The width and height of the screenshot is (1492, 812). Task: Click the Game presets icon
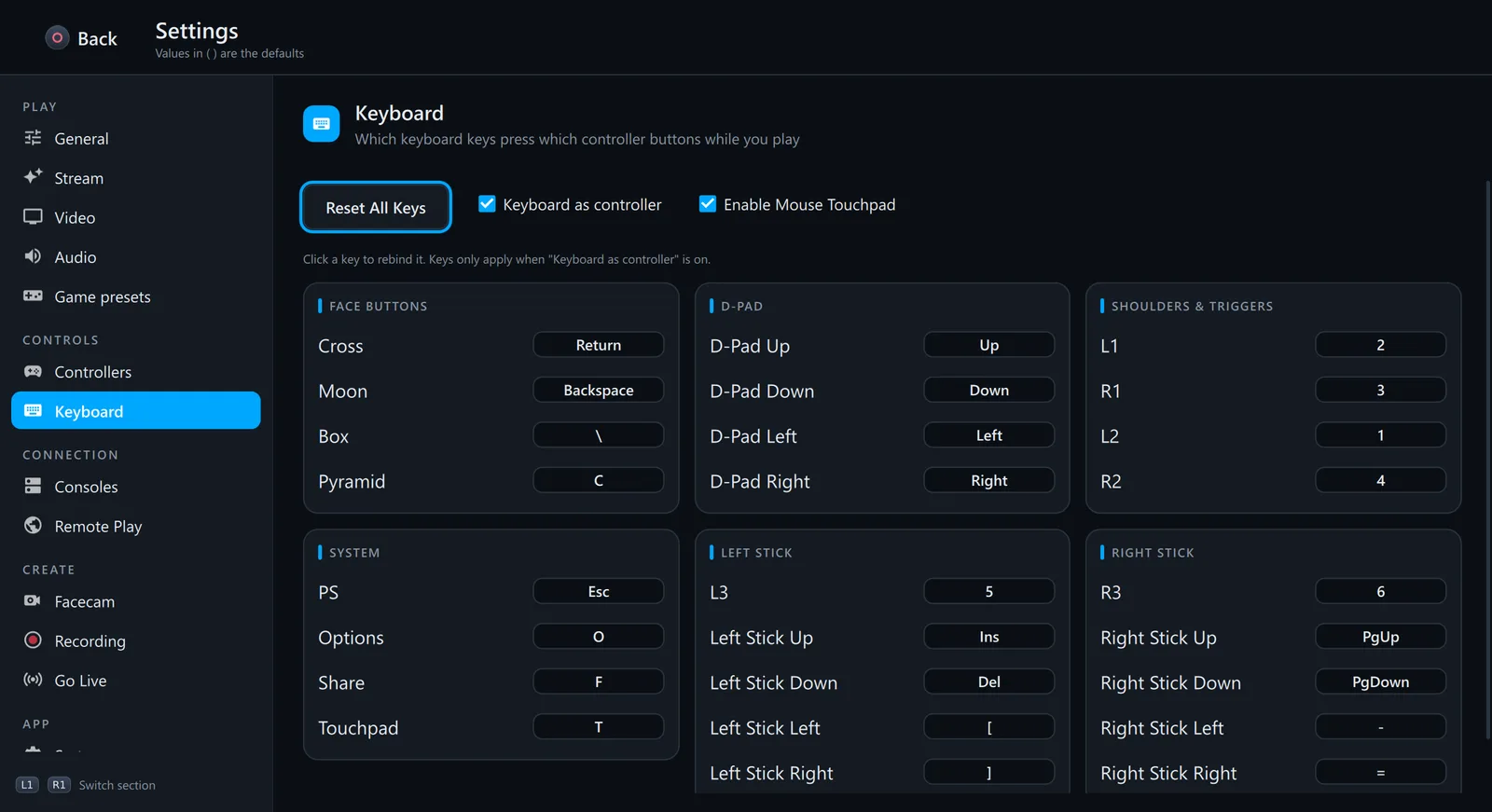pyautogui.click(x=33, y=296)
